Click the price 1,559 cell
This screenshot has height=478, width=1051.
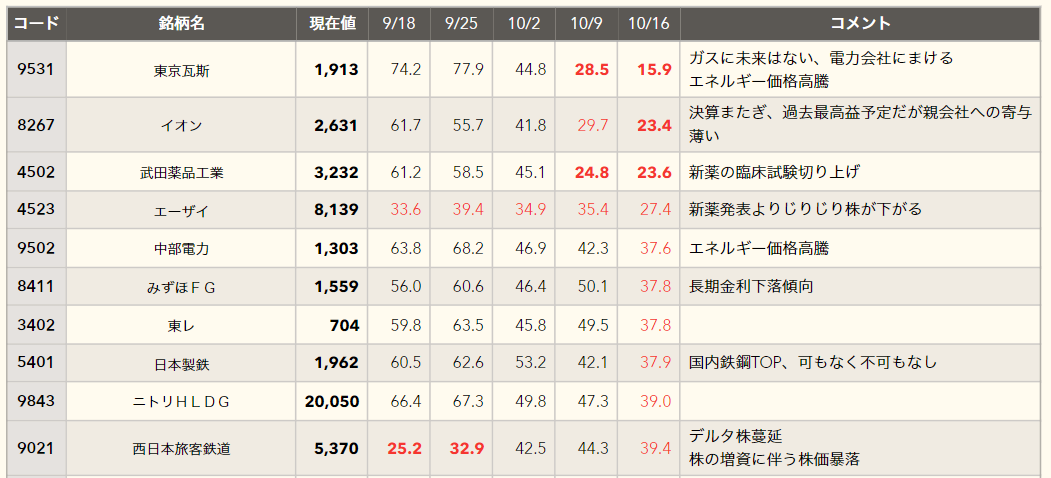(332, 286)
